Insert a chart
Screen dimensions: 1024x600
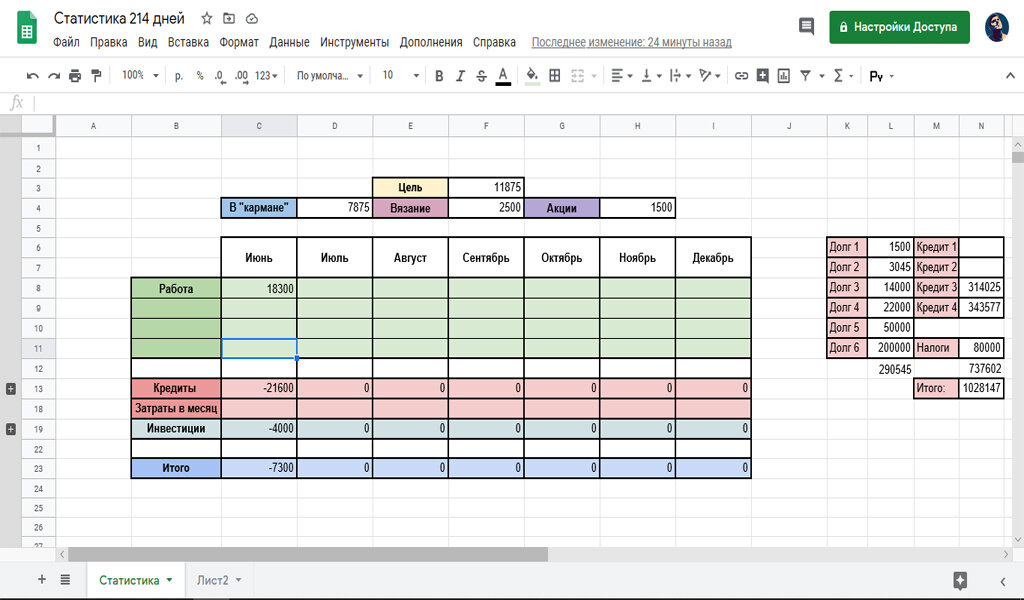tap(784, 76)
